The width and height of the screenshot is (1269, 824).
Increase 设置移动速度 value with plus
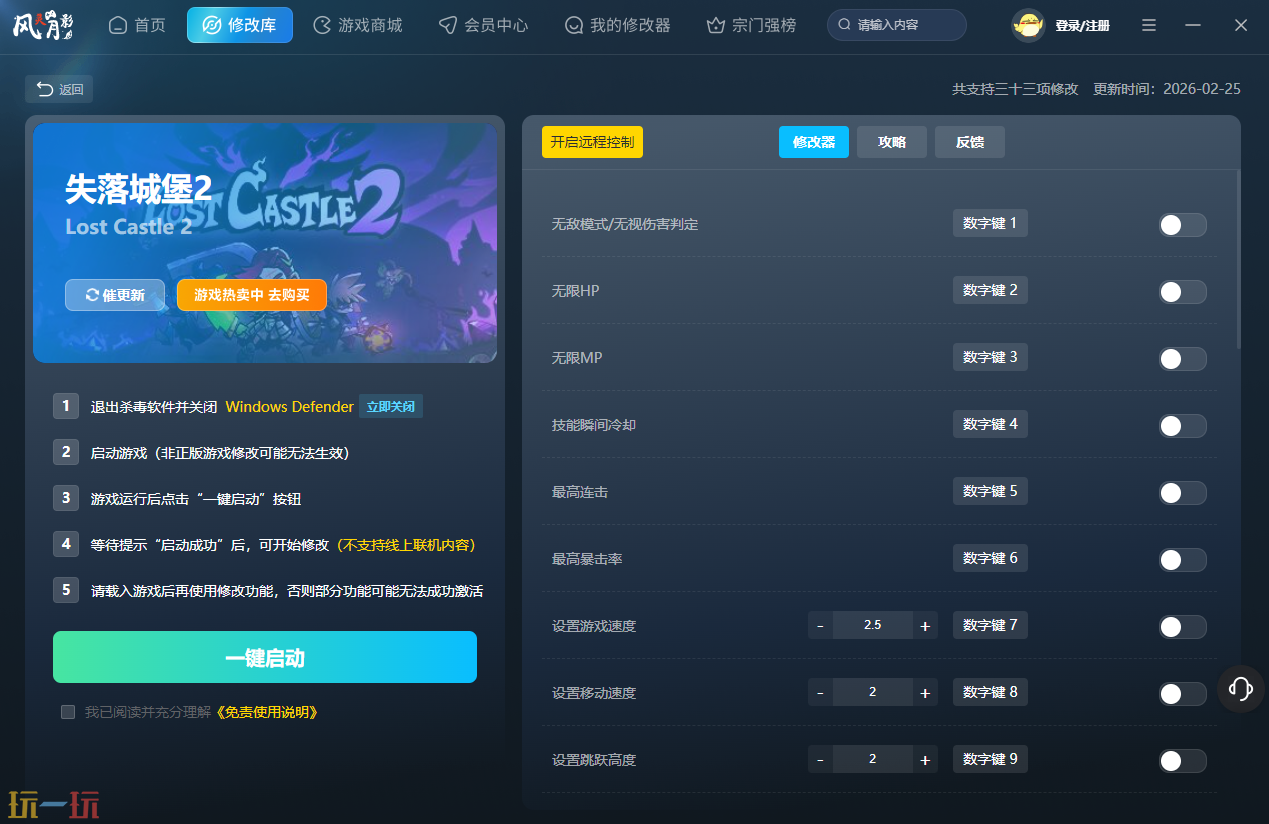[925, 692]
